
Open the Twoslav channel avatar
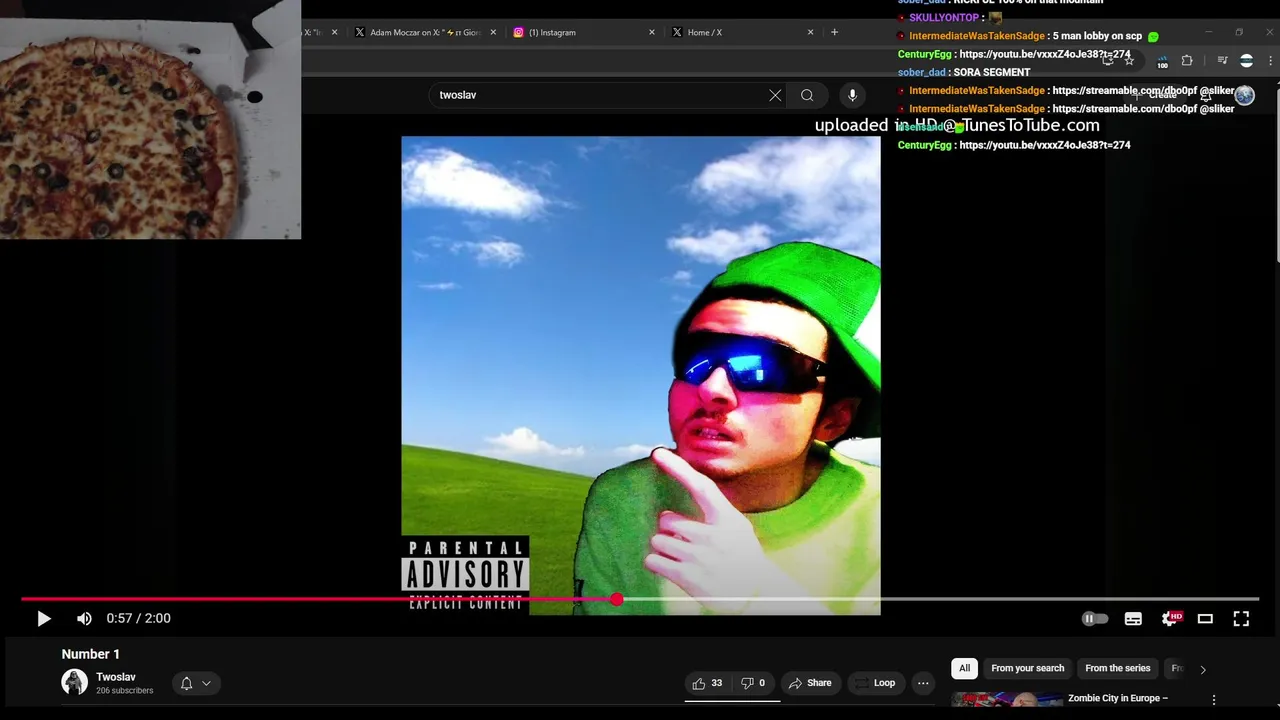tap(75, 683)
